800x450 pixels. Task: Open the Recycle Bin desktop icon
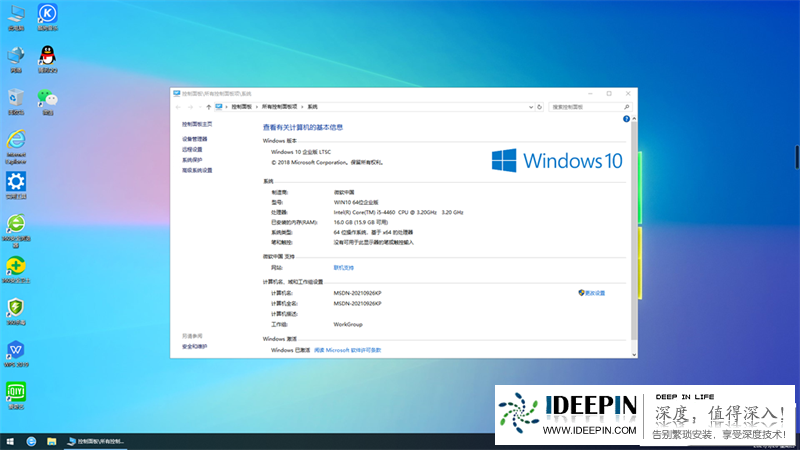16,102
